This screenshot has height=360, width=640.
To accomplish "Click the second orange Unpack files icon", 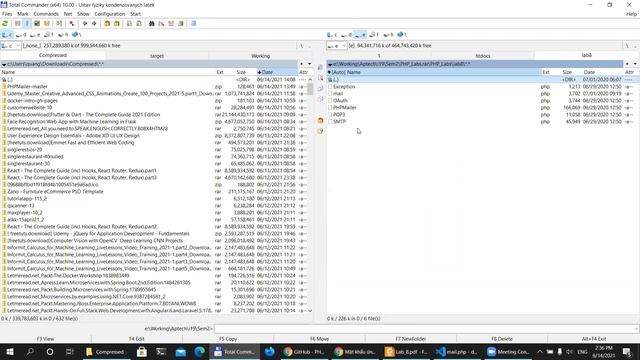I will click(x=117, y=24).
